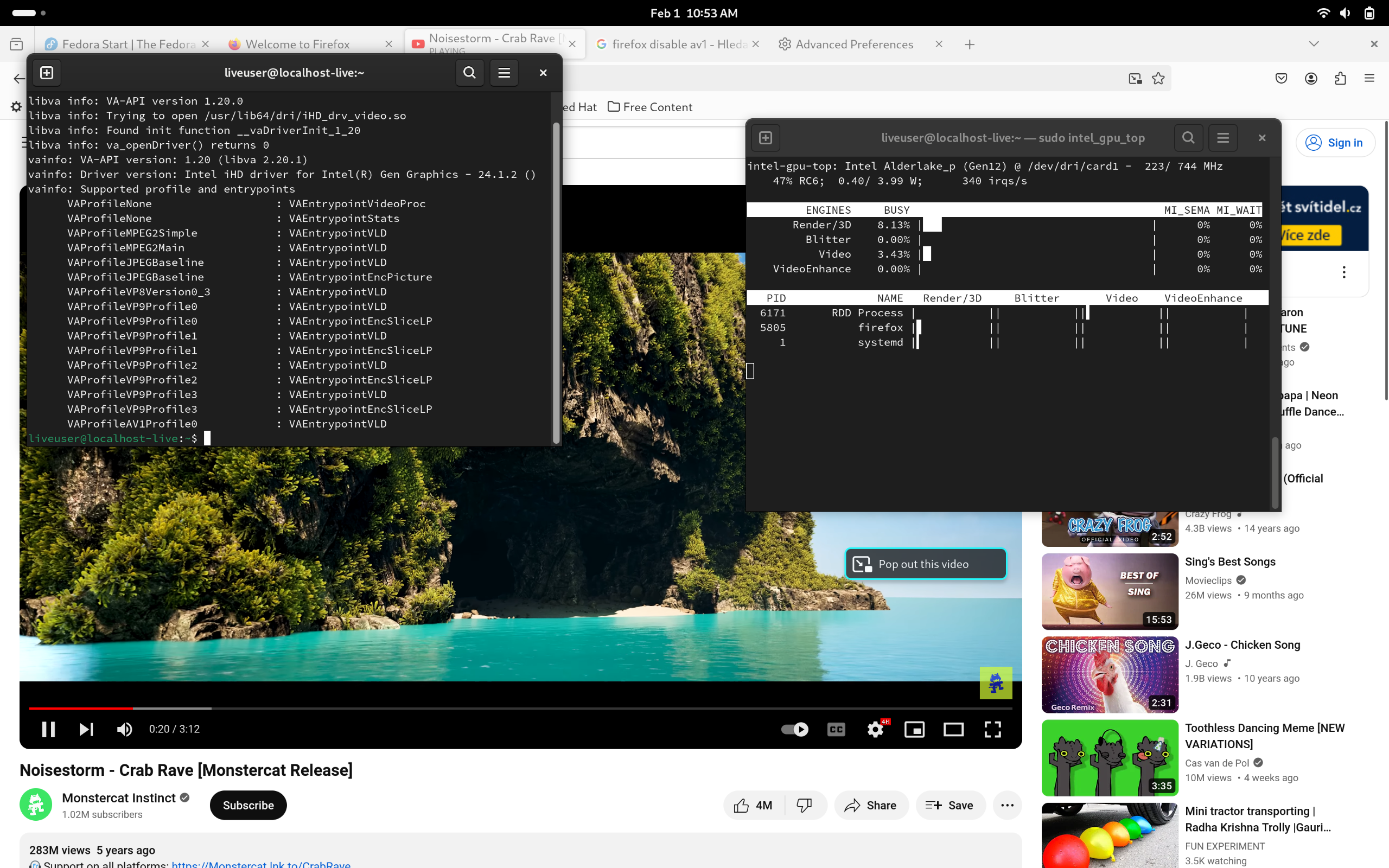Dislike the Crab Rave video
Viewport: 1389px width, 868px height.
click(805, 805)
